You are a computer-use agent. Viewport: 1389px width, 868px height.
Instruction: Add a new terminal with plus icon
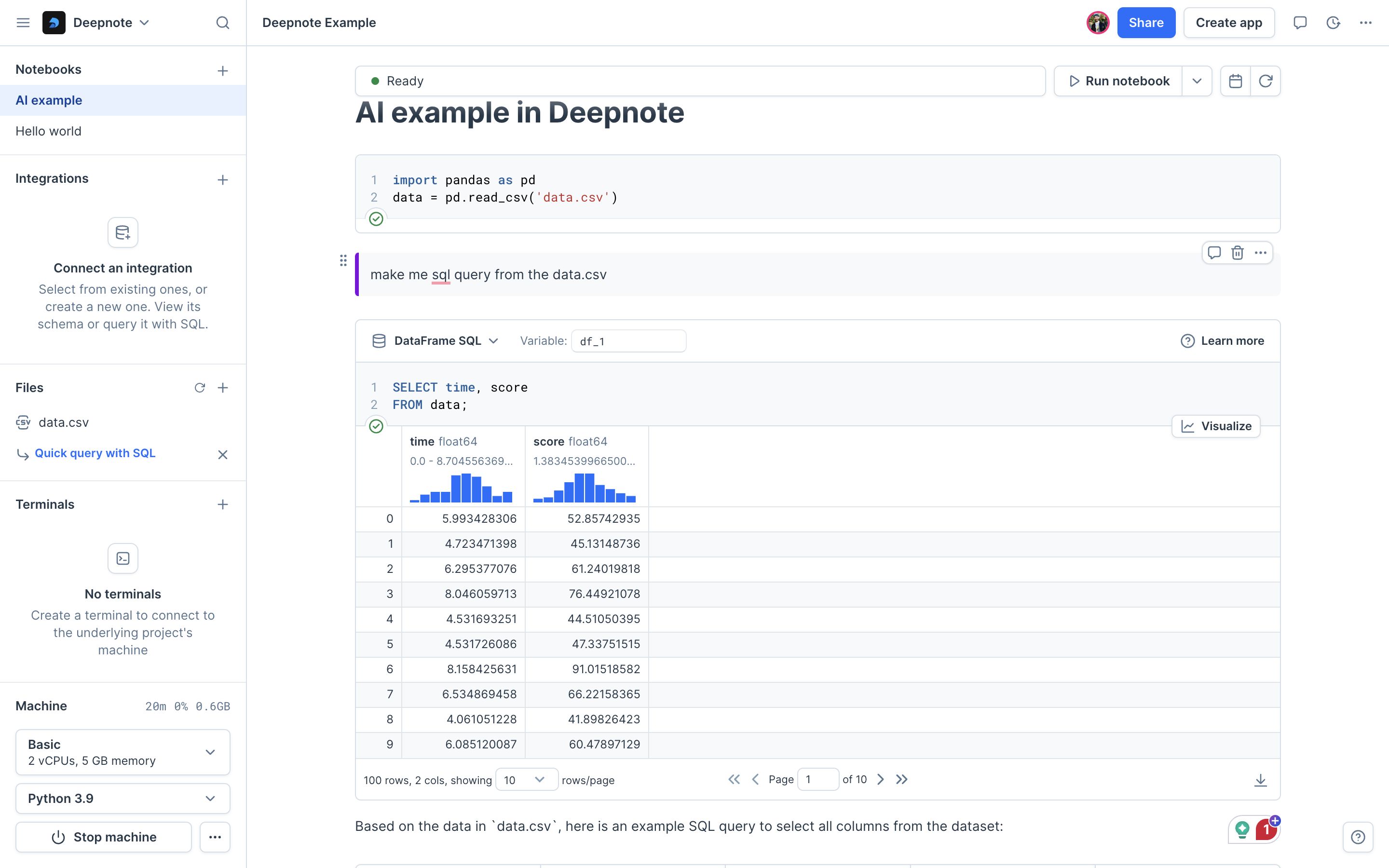223,504
